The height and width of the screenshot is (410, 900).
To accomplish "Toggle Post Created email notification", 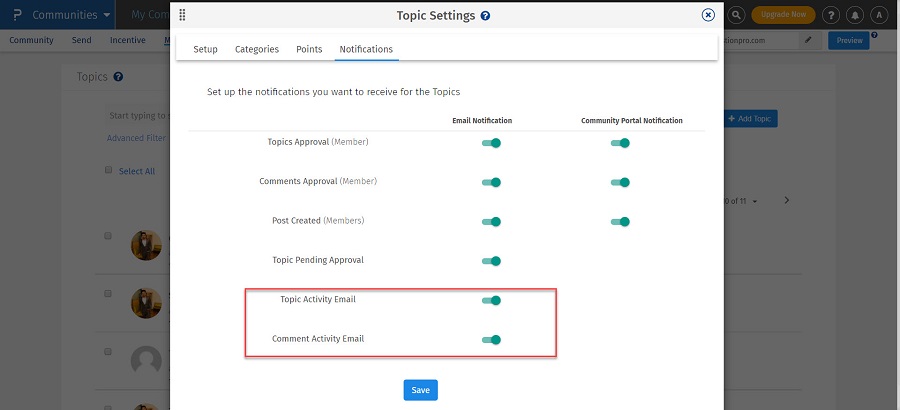I will point(491,222).
